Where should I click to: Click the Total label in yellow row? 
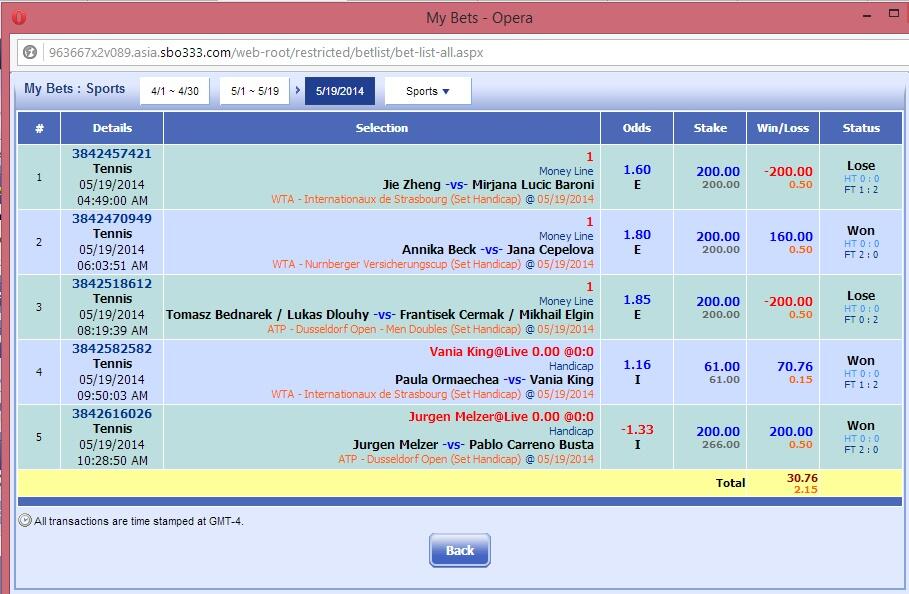[730, 482]
